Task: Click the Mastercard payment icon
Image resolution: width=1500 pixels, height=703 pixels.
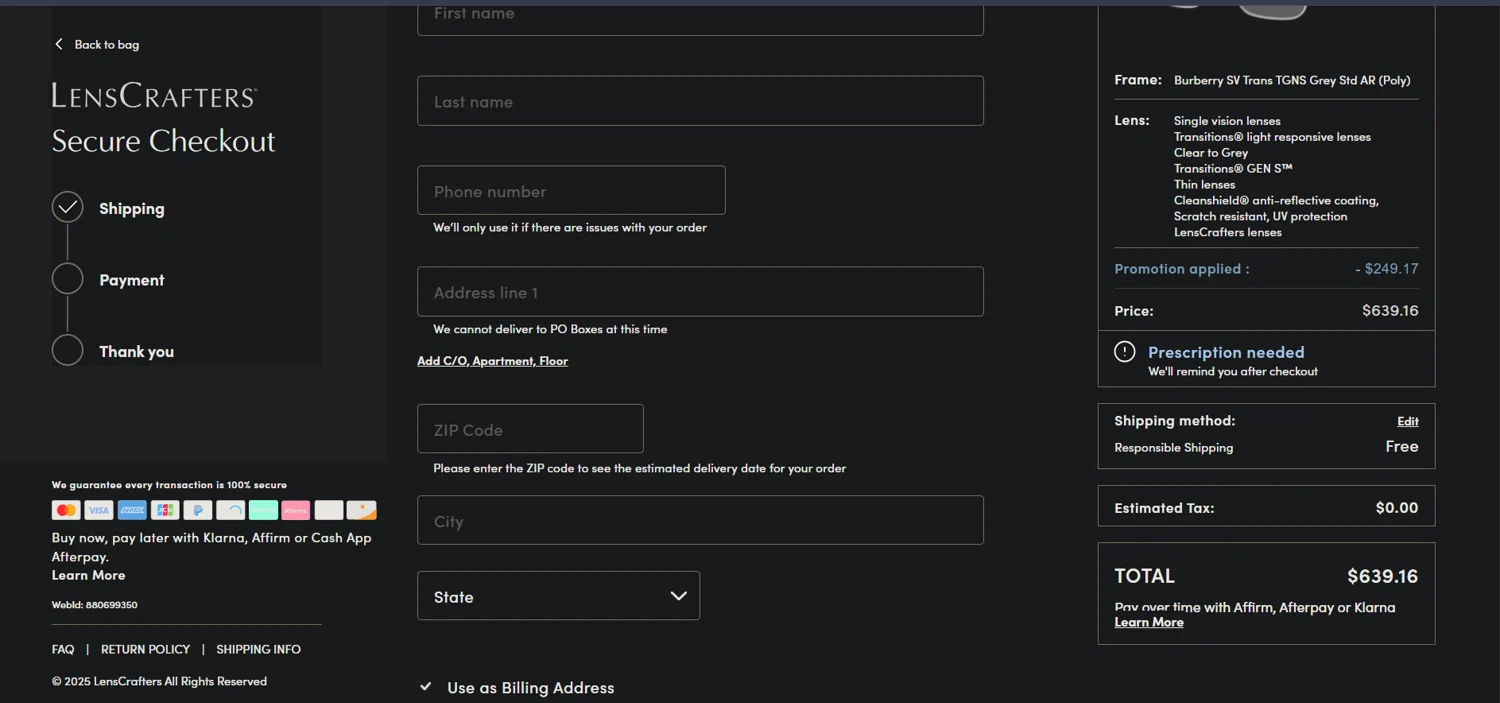Action: tap(66, 510)
